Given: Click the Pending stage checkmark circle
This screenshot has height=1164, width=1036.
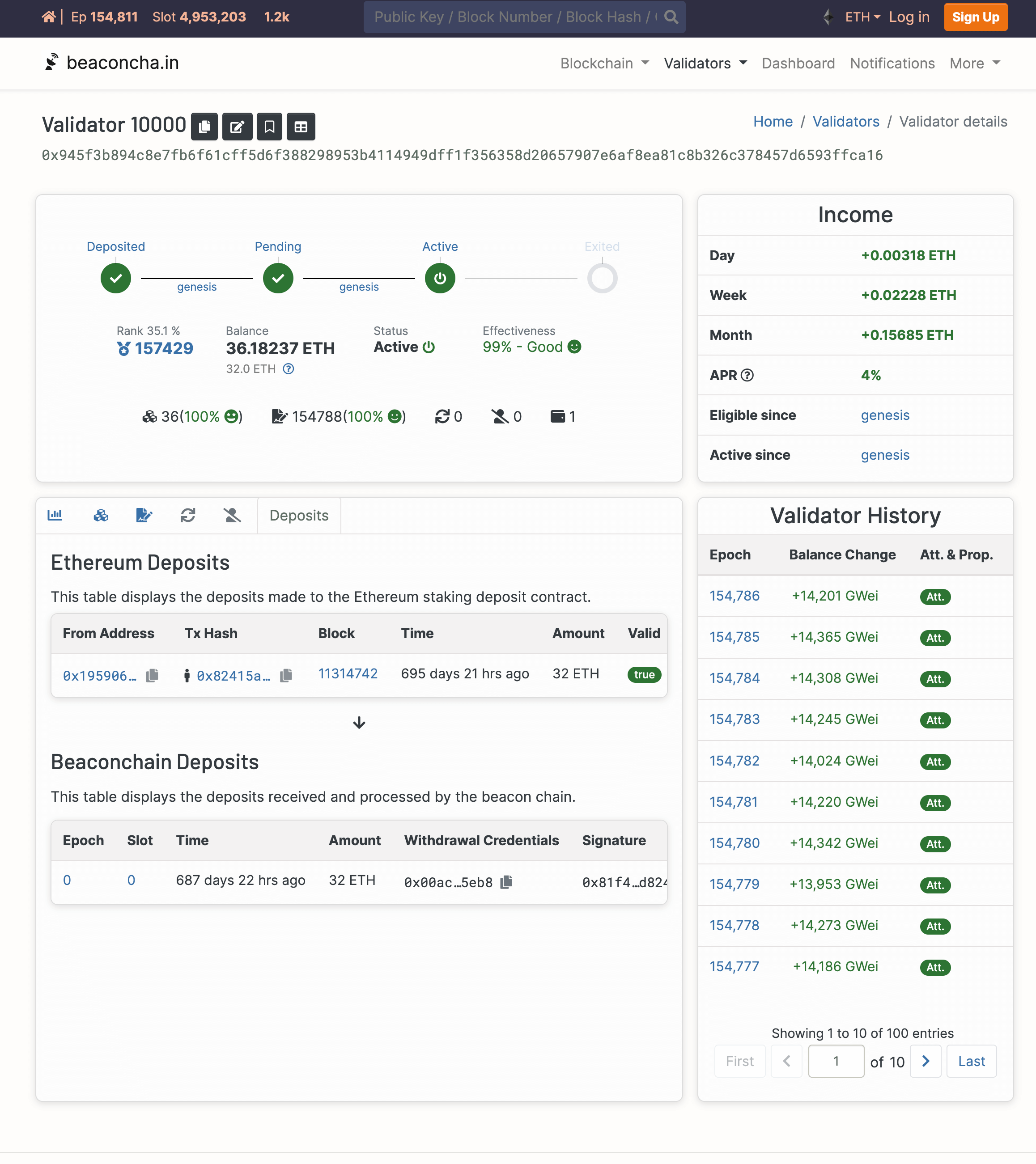Looking at the screenshot, I should coord(278,279).
